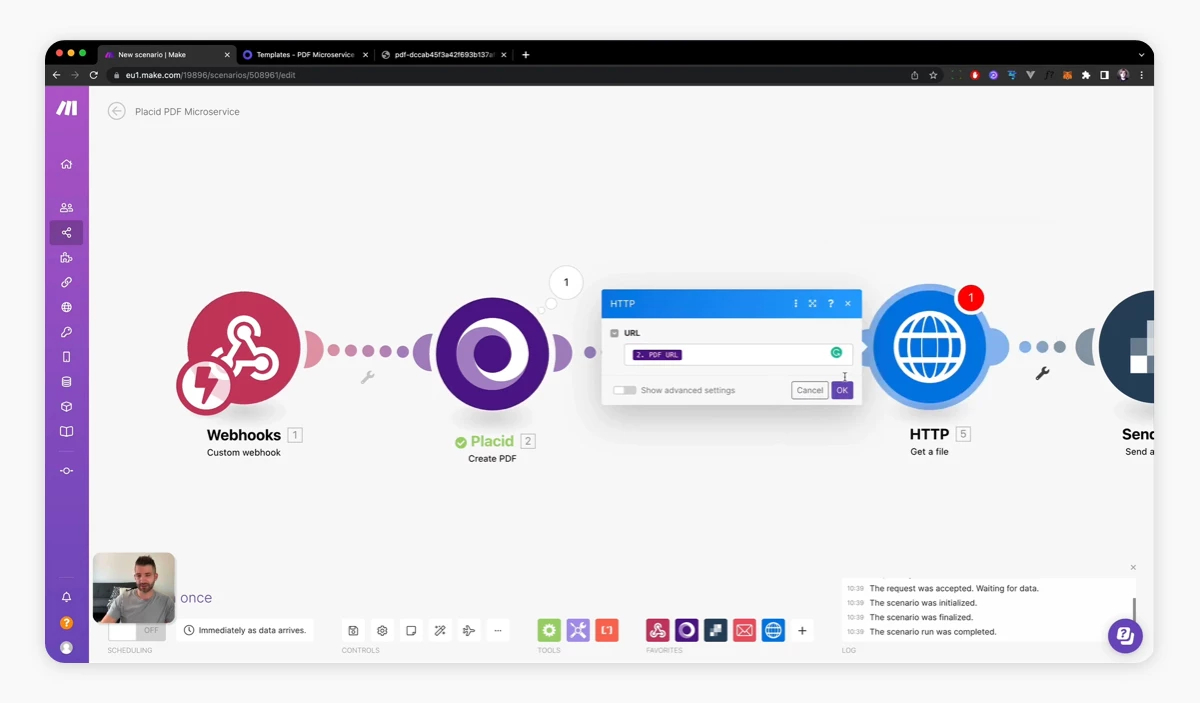
Task: Click the notes icon in Controls
Action: coord(411,631)
